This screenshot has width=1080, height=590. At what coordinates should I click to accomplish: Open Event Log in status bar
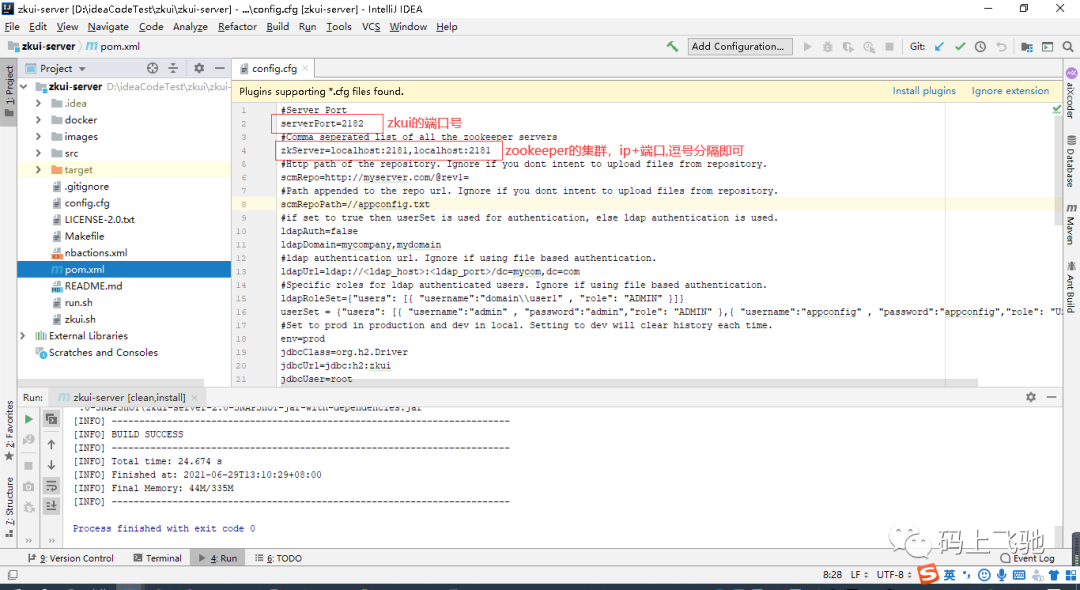click(x=1027, y=558)
